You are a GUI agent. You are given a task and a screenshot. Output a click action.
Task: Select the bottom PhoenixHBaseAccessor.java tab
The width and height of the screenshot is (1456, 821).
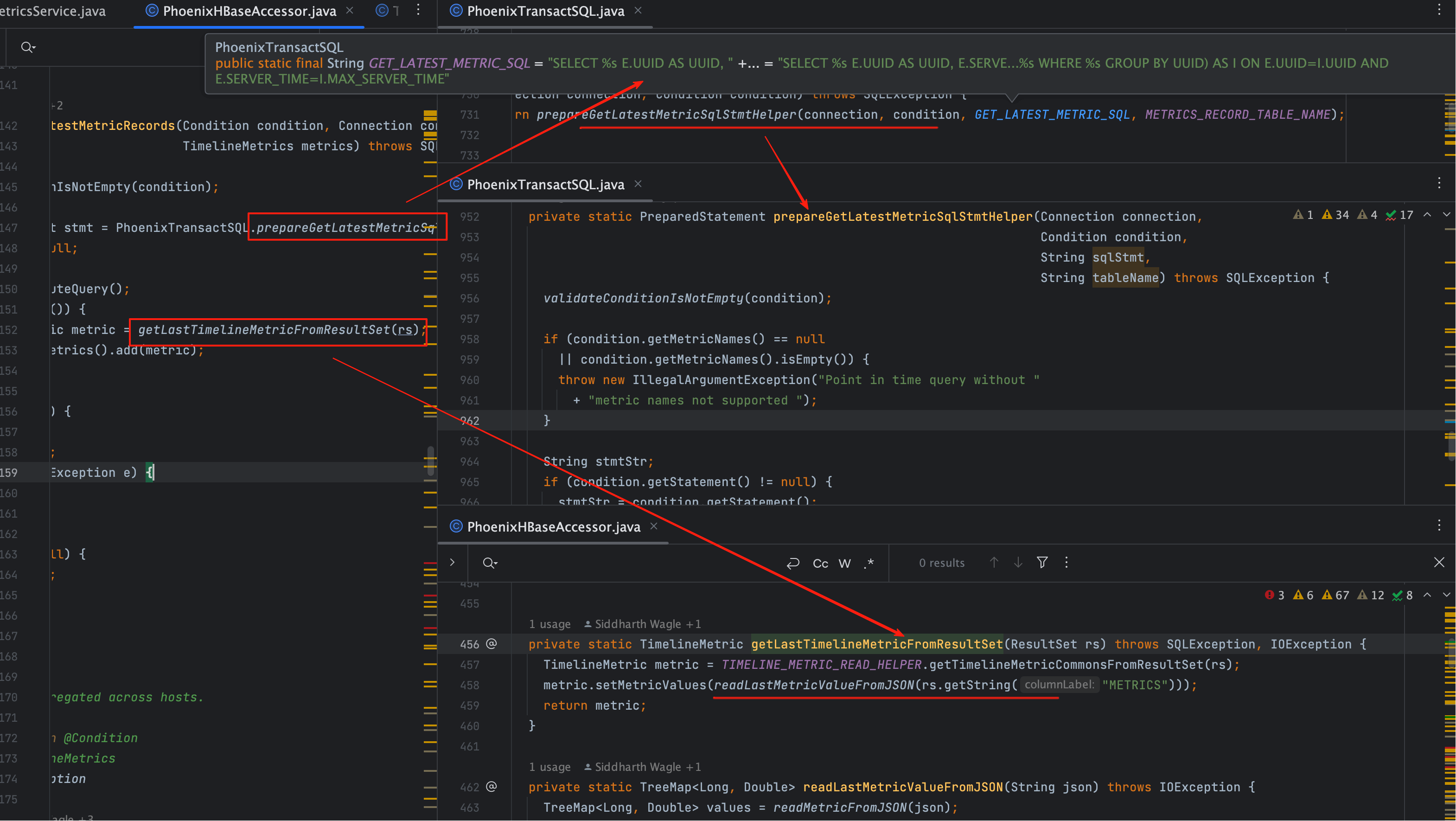[553, 527]
